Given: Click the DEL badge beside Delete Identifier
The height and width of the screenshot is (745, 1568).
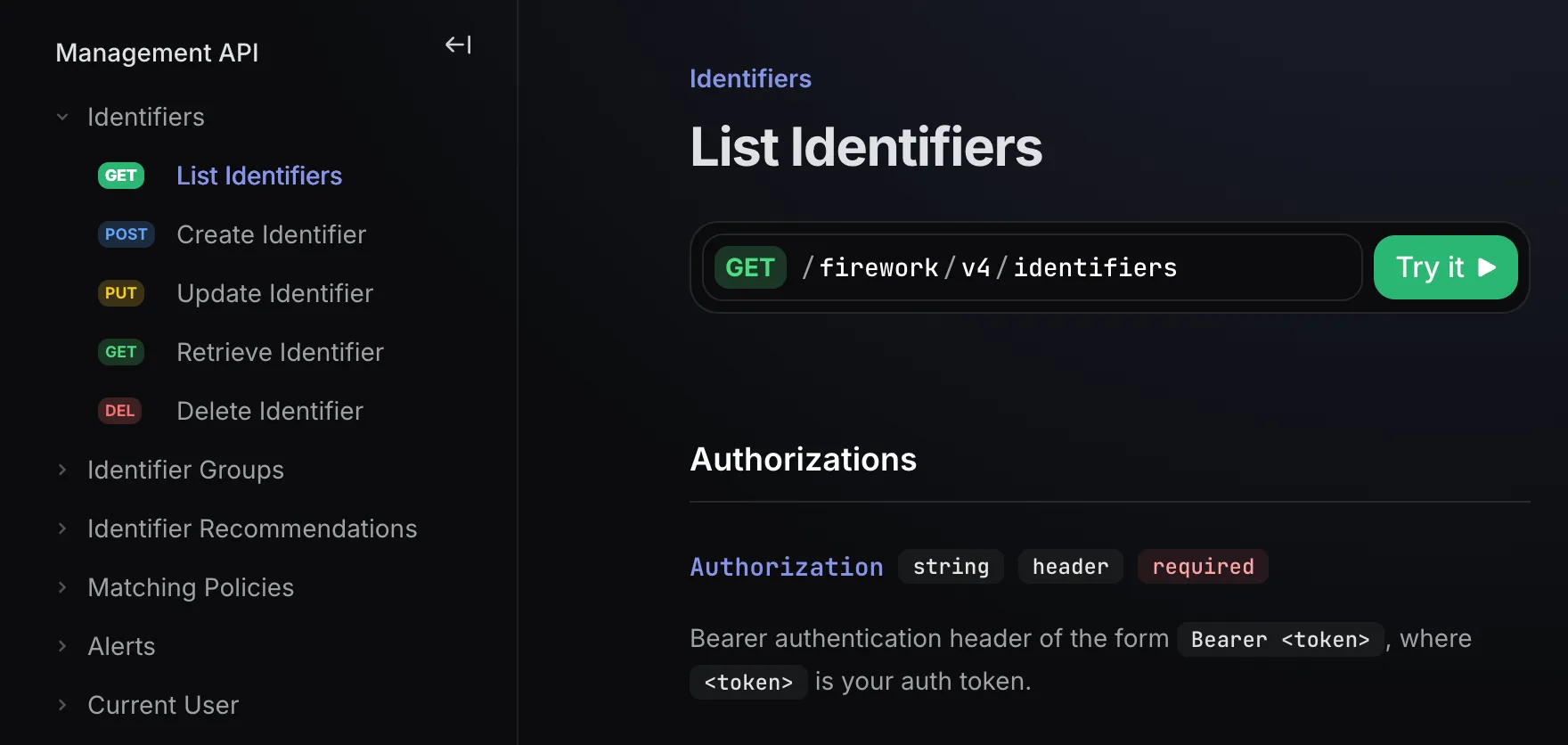Looking at the screenshot, I should pyautogui.click(x=119, y=411).
